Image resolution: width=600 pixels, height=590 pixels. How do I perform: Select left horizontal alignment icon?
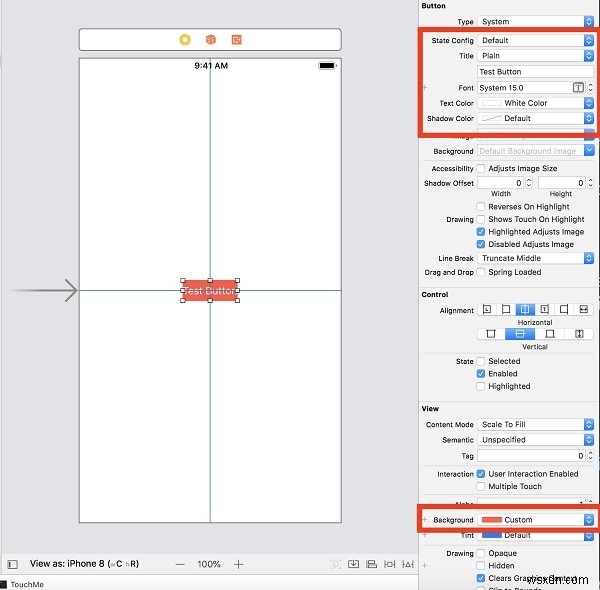(506, 309)
